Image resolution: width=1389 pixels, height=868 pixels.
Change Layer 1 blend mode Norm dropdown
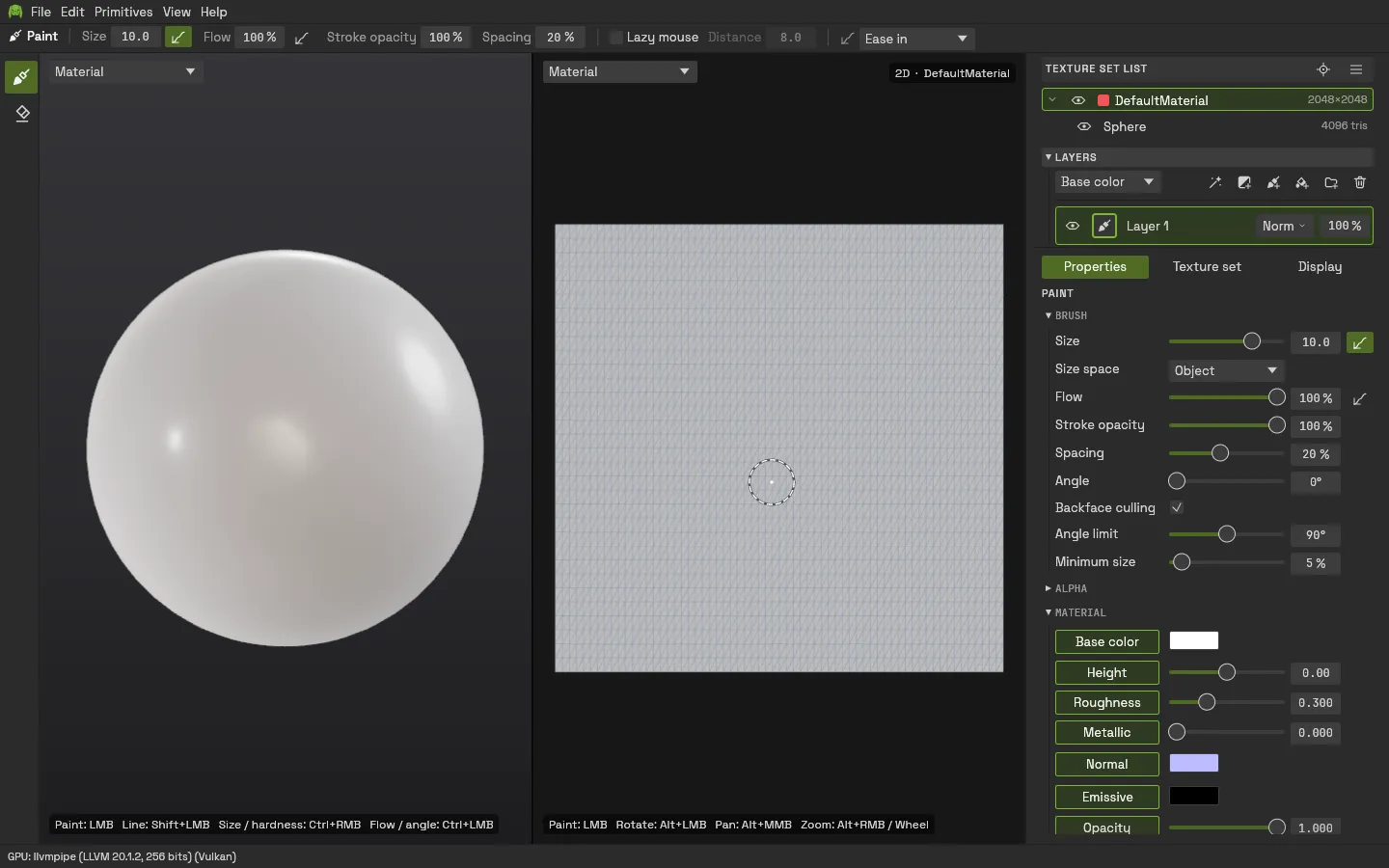tap(1284, 226)
